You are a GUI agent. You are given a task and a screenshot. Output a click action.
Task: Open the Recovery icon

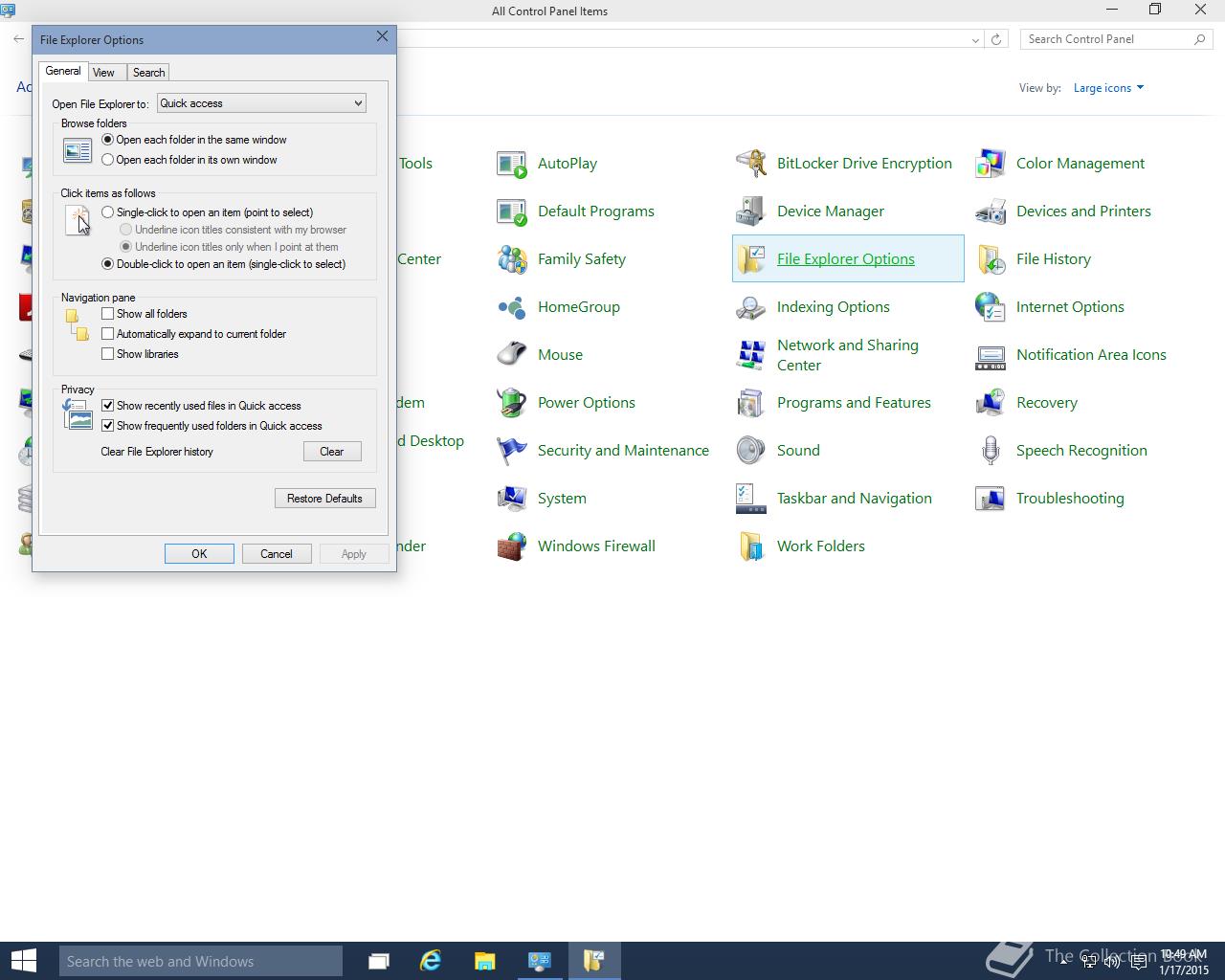(991, 403)
